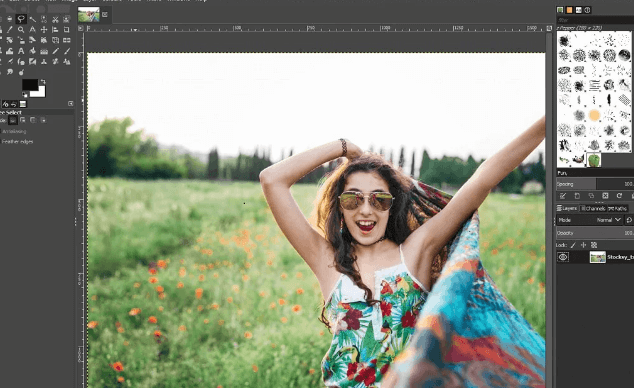
Task: Swap foreground and background colors arrow
Action: (43, 82)
